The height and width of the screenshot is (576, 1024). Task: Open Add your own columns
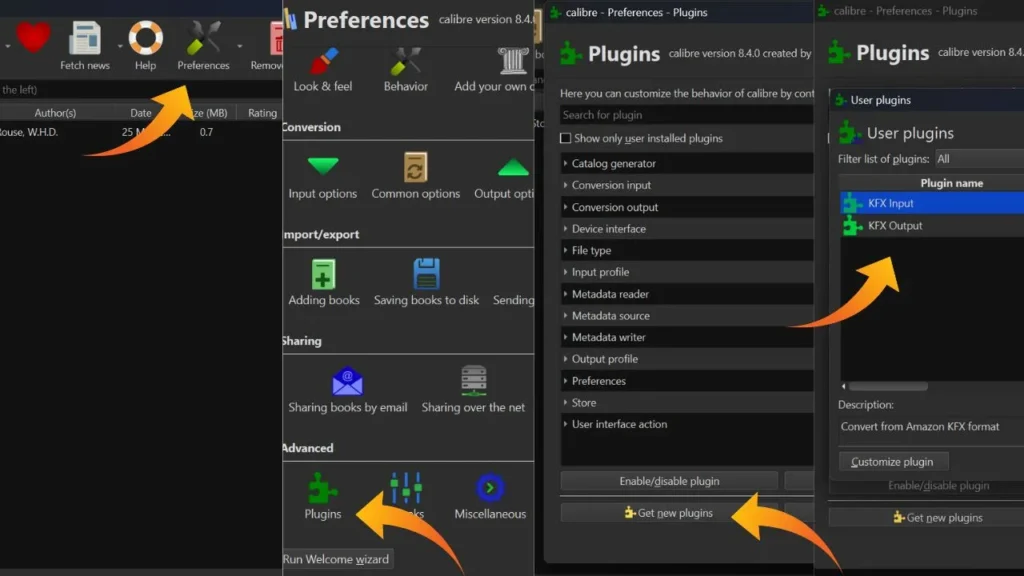click(495, 70)
